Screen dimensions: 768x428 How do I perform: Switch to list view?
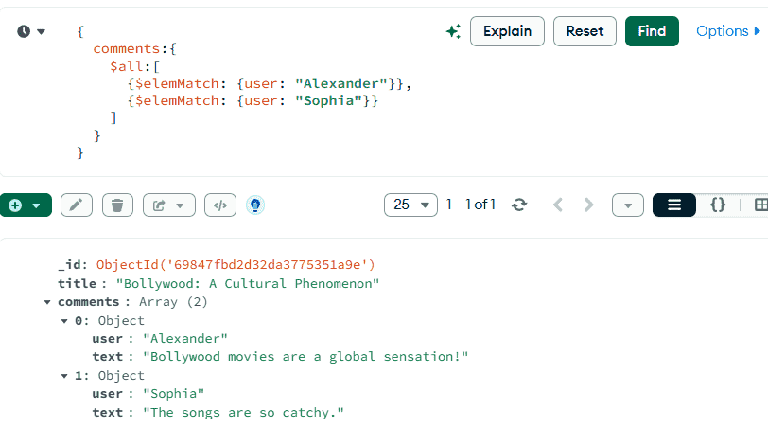[x=674, y=205]
